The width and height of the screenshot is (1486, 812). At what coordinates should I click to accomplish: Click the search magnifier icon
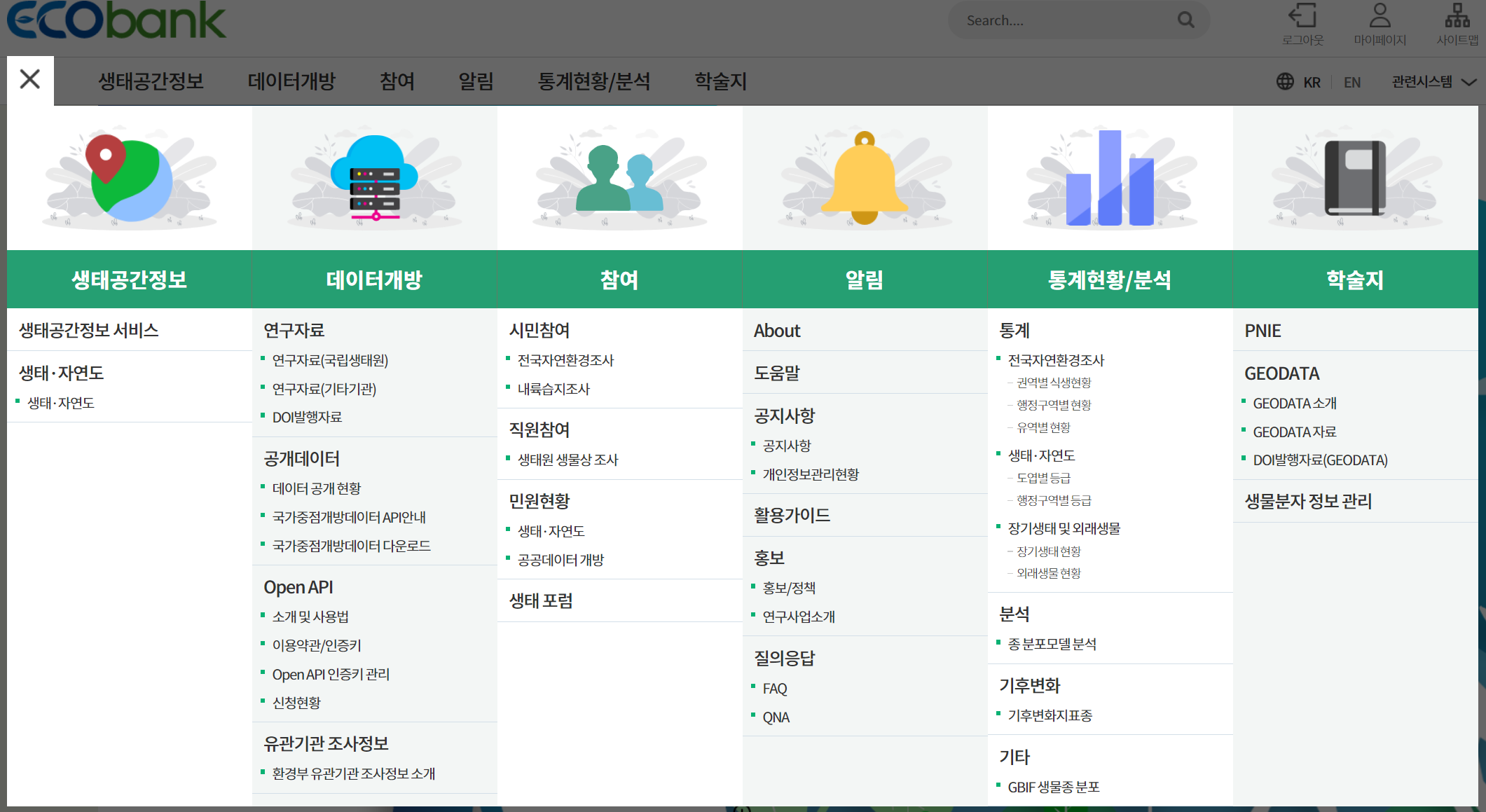click(1185, 20)
